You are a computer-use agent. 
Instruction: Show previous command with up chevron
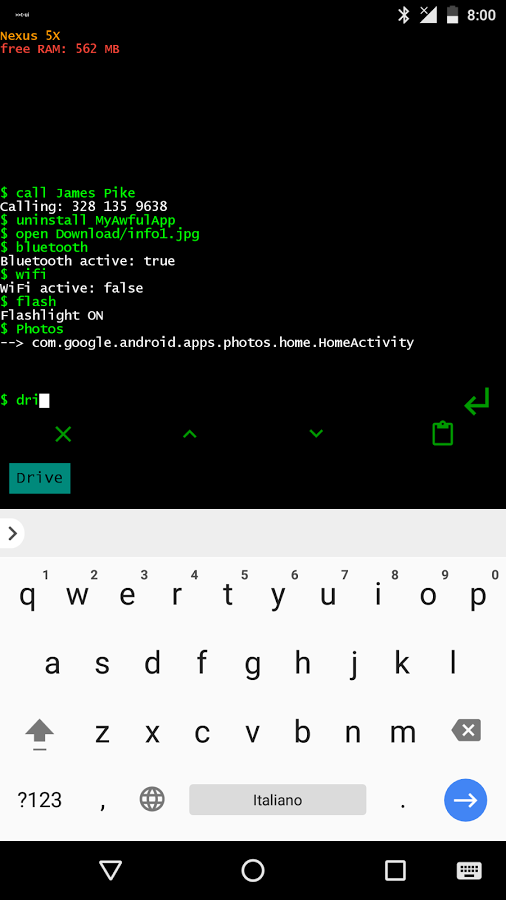tap(189, 434)
